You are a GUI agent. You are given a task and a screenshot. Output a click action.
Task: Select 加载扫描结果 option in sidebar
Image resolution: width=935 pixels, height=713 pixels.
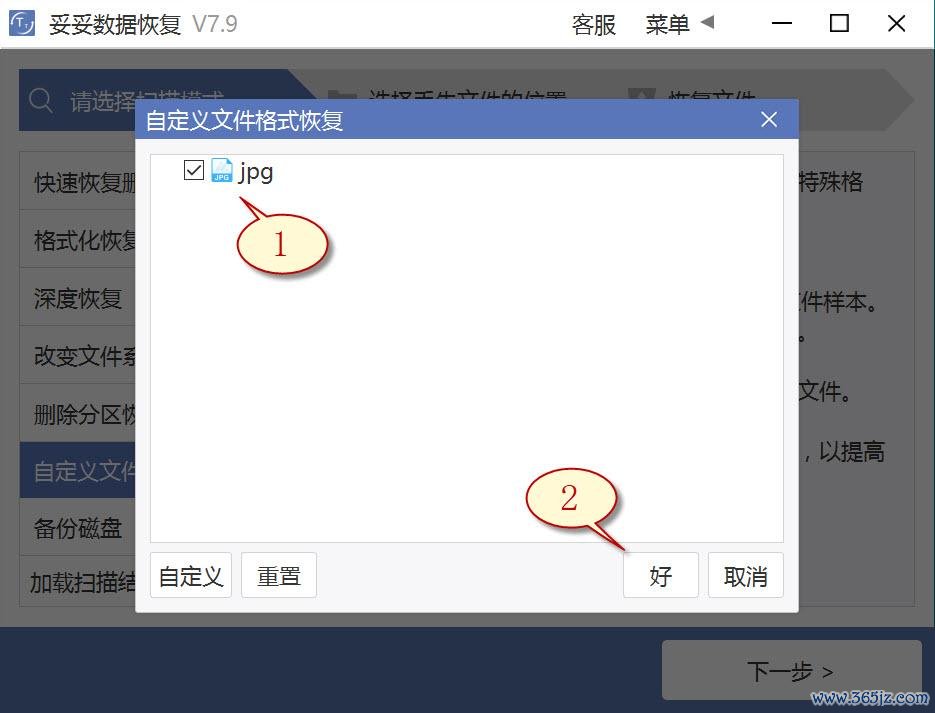[78, 581]
